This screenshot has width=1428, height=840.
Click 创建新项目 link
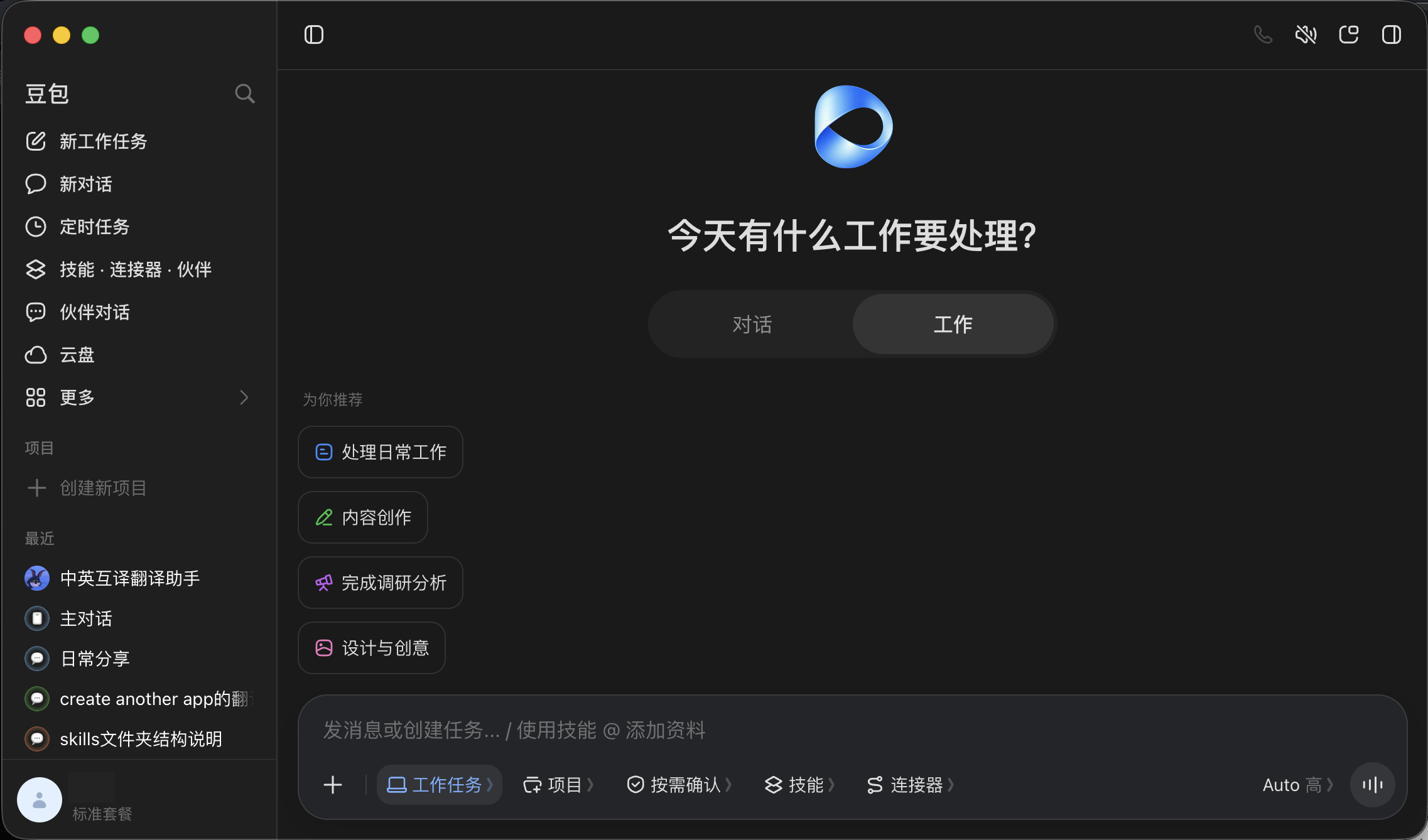click(x=103, y=488)
